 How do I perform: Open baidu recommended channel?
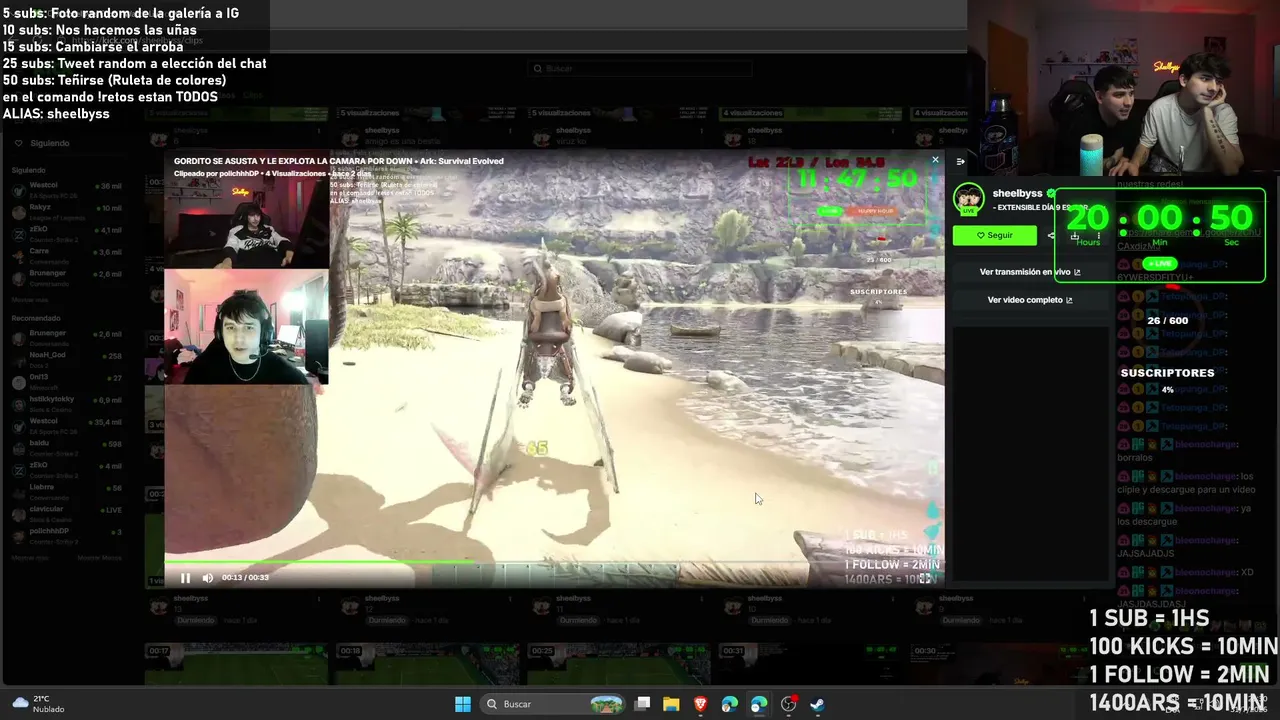point(67,447)
